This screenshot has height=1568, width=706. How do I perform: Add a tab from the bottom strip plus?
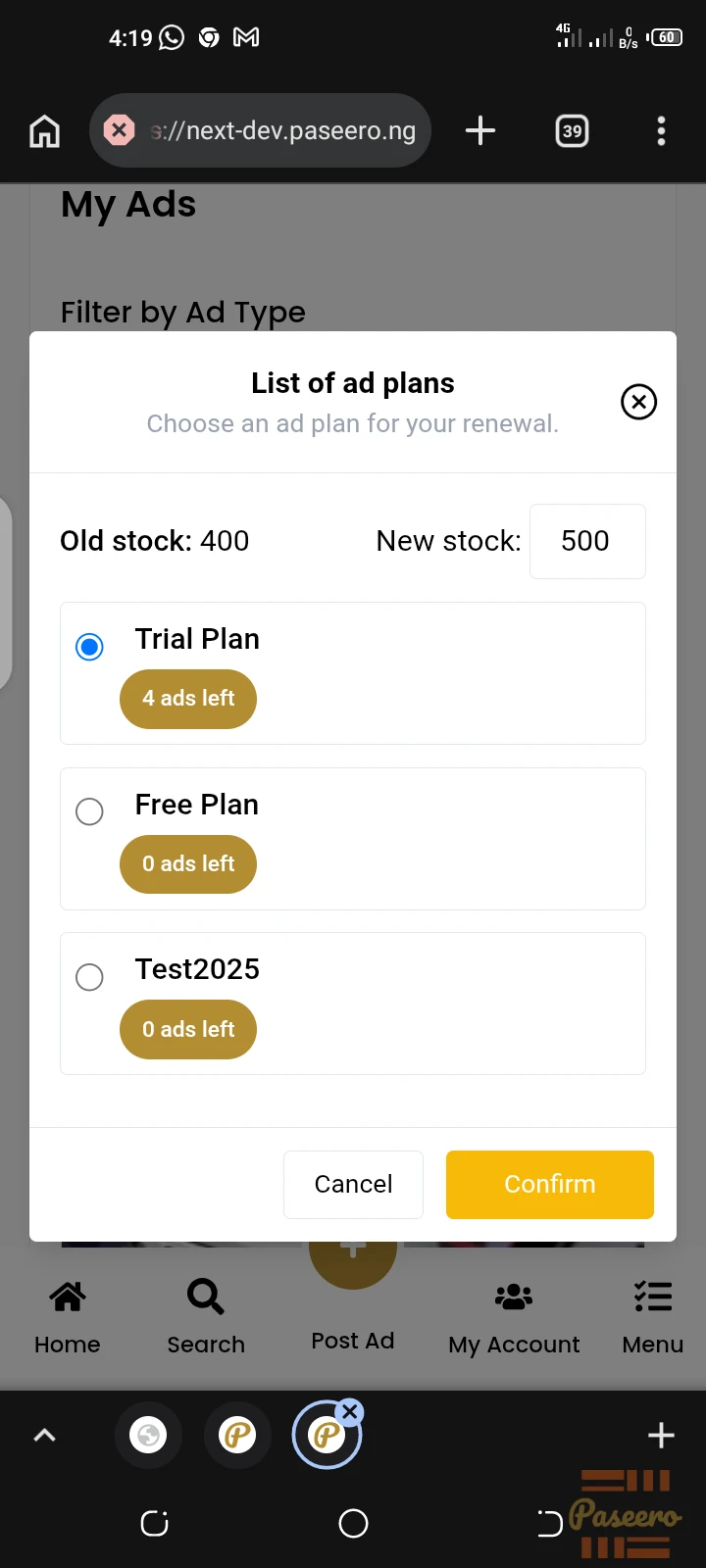(661, 1436)
